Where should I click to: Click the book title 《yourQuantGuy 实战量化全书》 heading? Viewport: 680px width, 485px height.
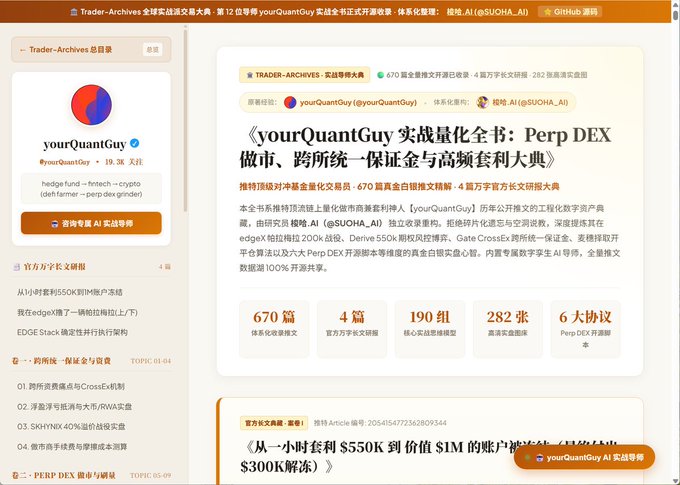(425, 147)
